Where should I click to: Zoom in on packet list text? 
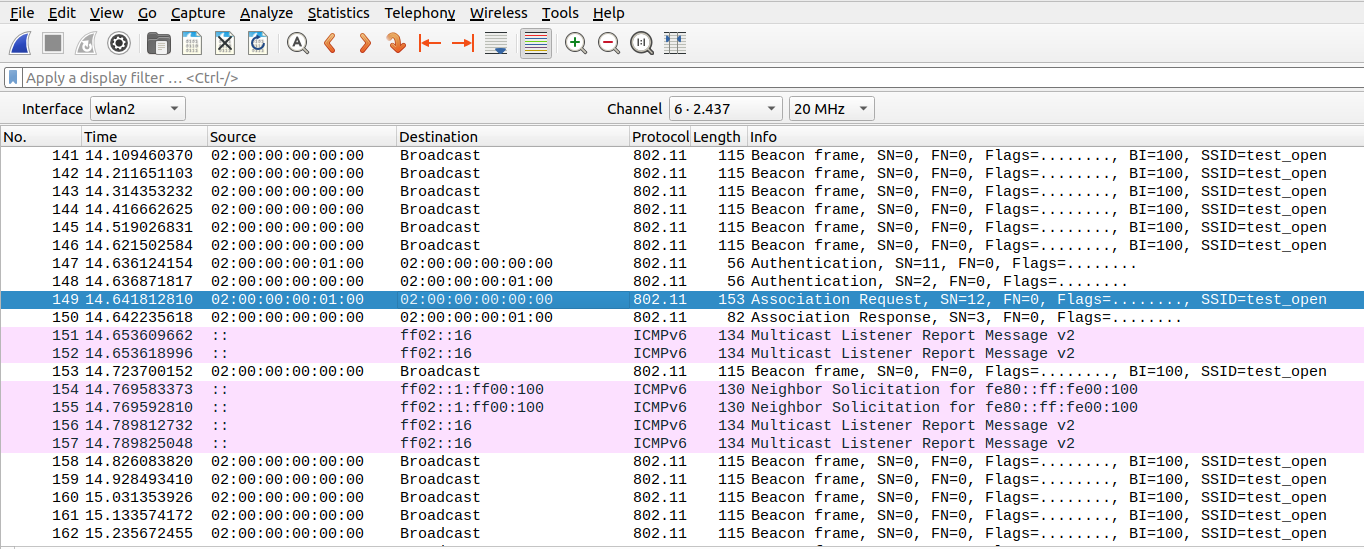(x=576, y=43)
